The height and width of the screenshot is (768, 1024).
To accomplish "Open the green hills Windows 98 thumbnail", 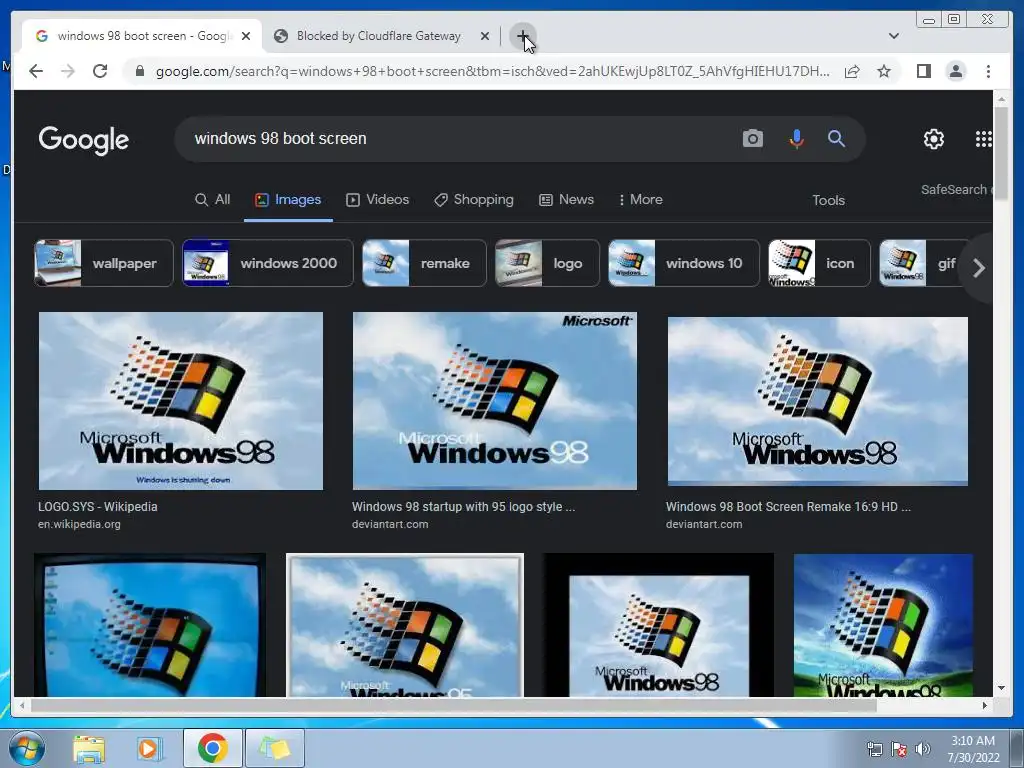I will (x=883, y=625).
